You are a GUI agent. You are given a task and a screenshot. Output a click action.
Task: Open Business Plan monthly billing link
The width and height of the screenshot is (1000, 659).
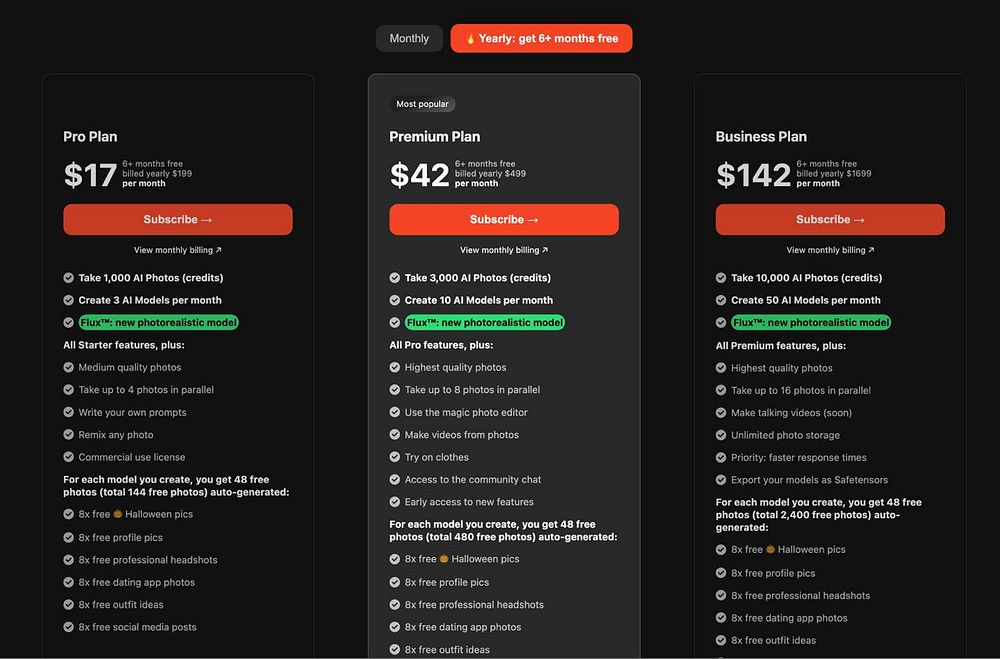point(830,250)
